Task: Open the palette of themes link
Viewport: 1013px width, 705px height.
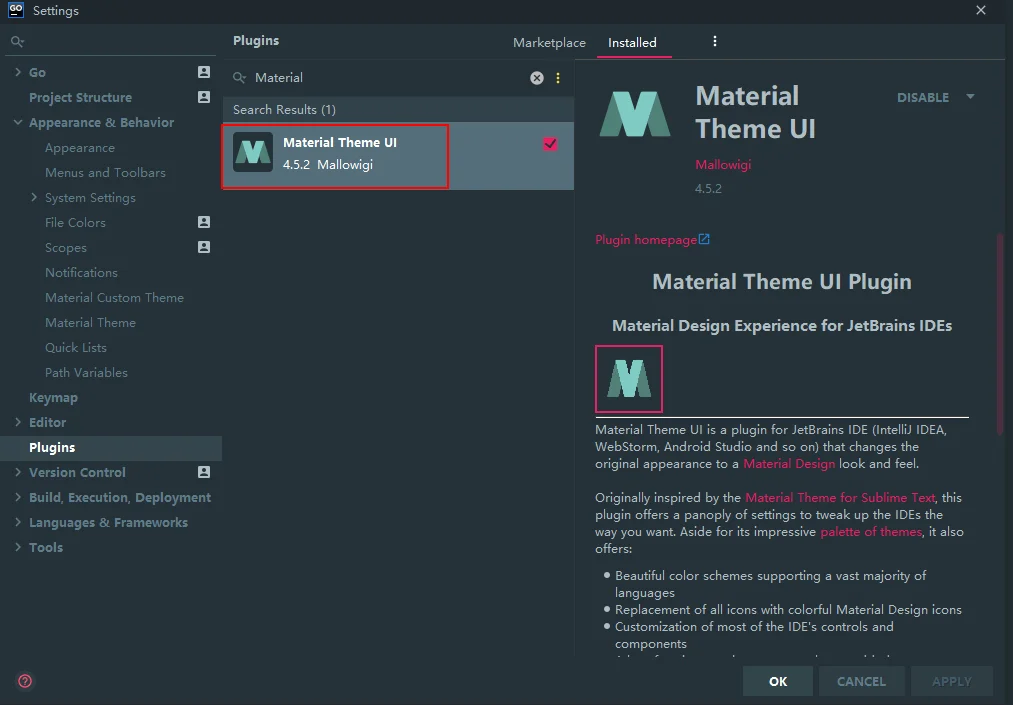Action: 871,532
